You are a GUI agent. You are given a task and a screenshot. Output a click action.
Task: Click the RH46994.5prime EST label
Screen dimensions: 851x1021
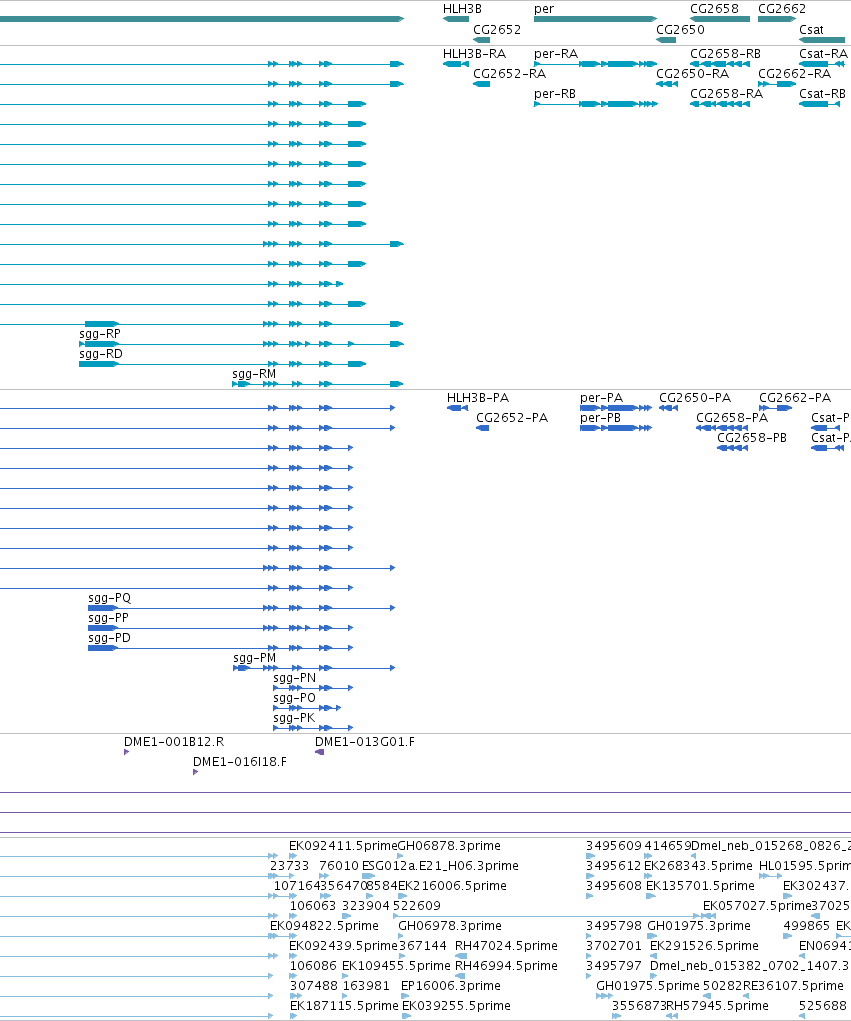(507, 966)
